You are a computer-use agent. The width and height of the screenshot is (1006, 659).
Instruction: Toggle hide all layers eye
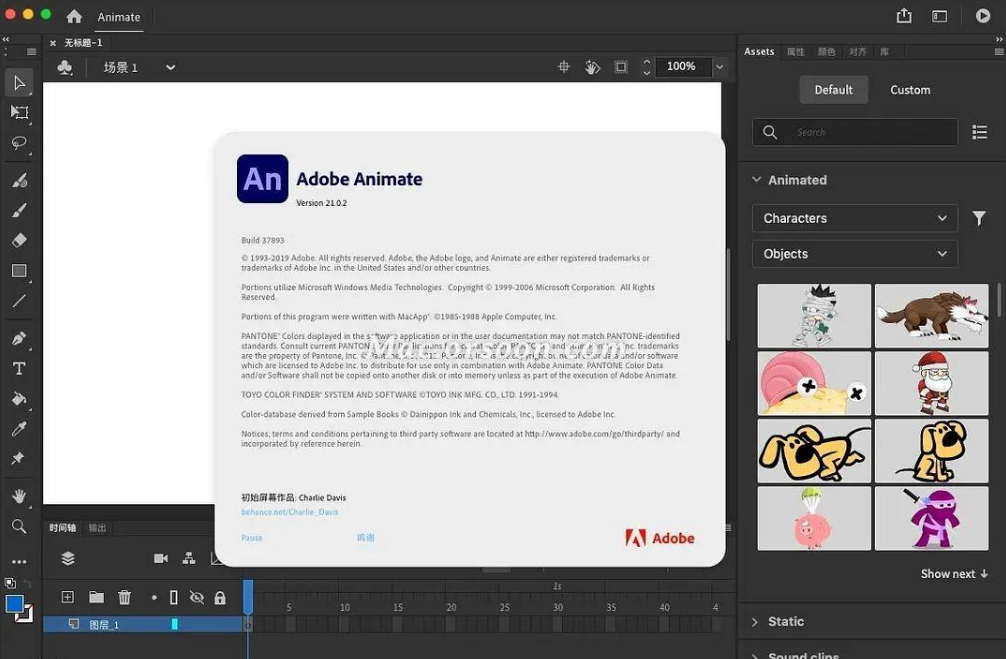197,597
